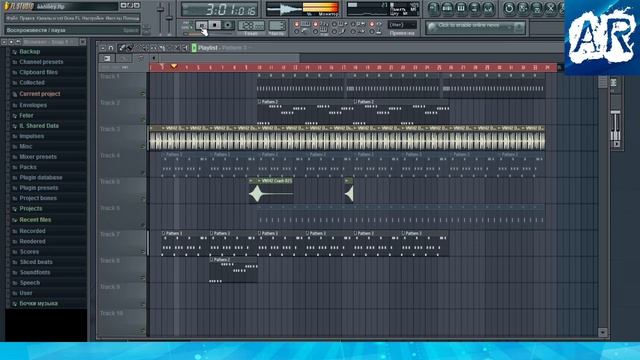Image resolution: width=640 pixels, height=360 pixels.
Task: Select the playlist Draw pencil tool
Action: [x=122, y=48]
